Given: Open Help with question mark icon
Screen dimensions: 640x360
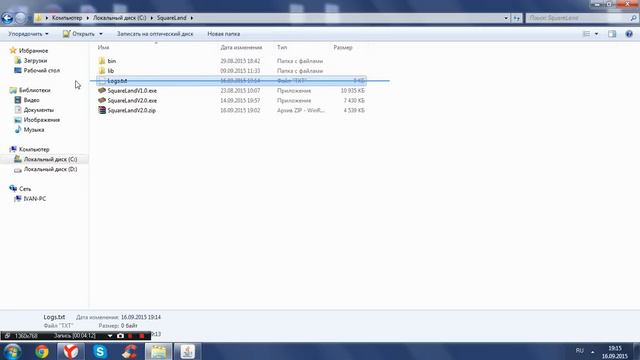Looking at the screenshot, I should coord(629,34).
